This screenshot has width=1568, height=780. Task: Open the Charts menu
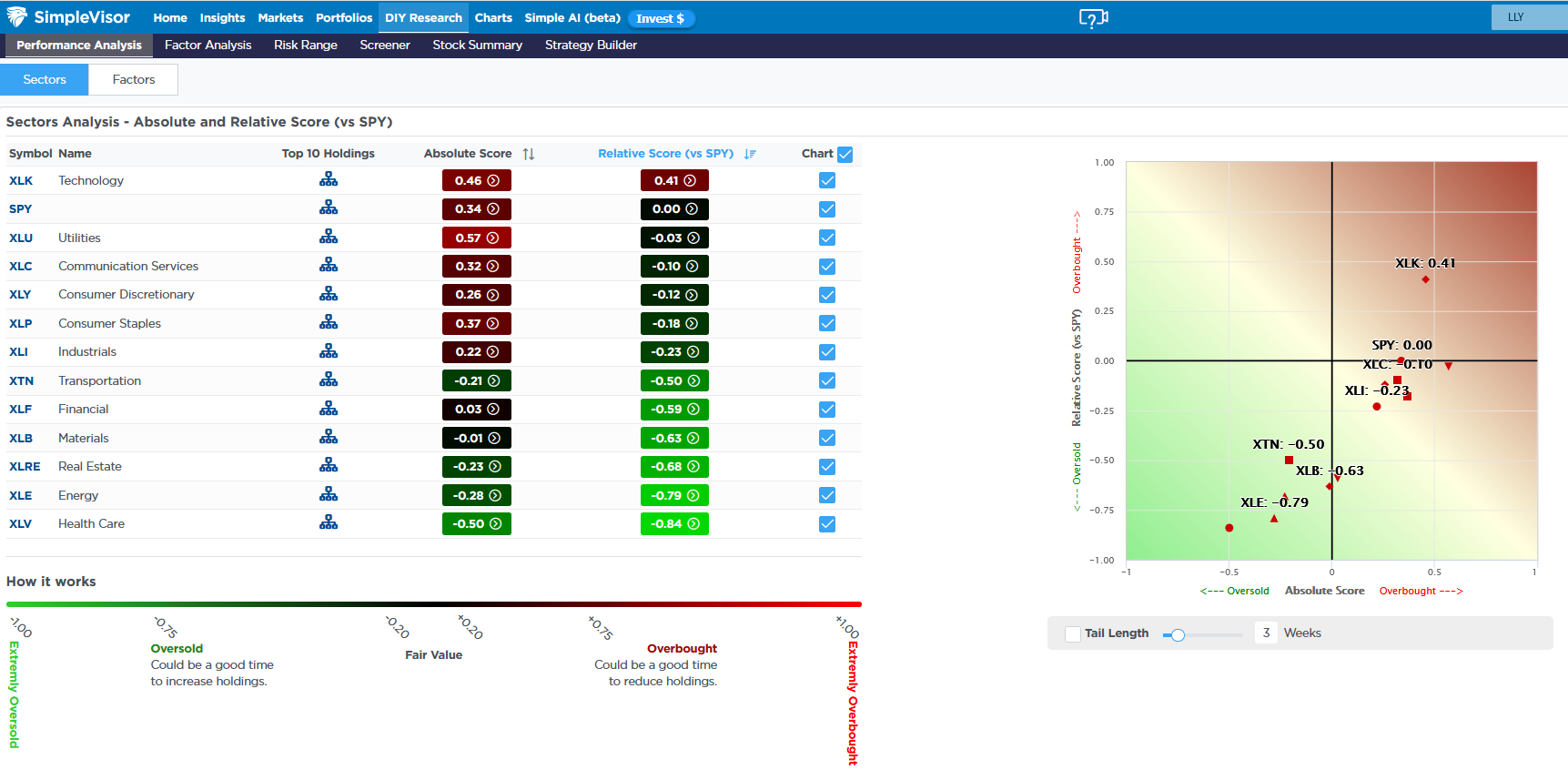point(493,17)
